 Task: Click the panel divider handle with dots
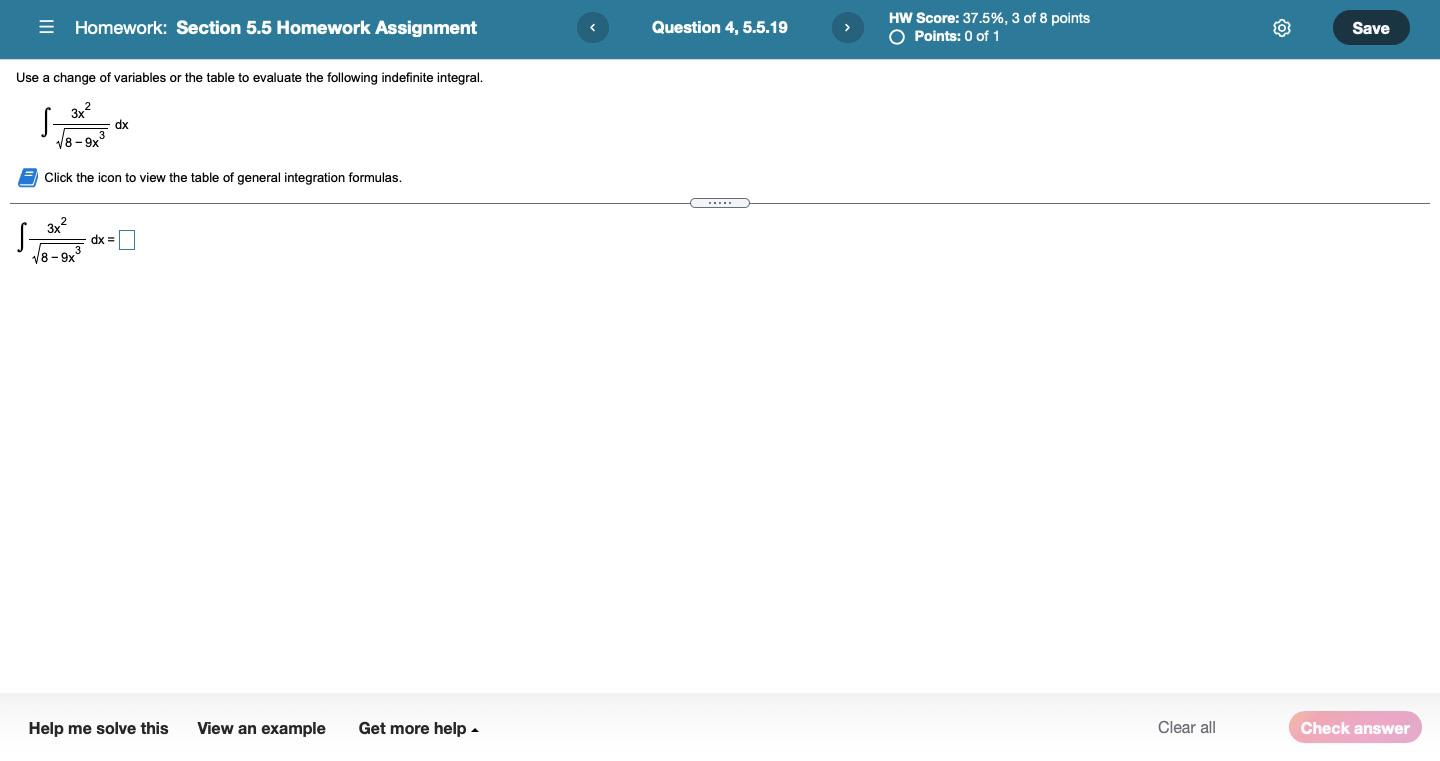coord(719,203)
